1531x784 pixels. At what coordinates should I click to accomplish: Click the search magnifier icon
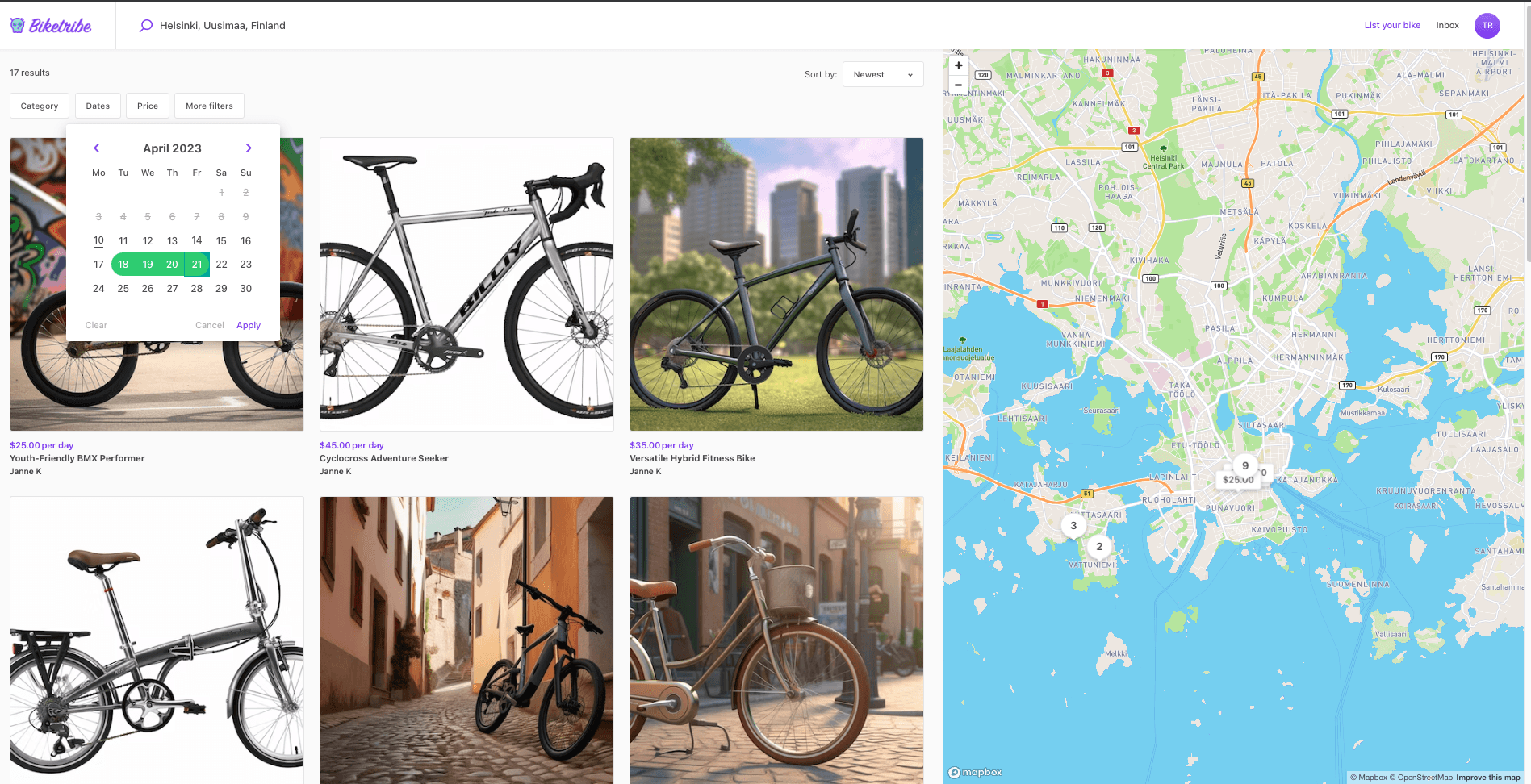pyautogui.click(x=146, y=26)
